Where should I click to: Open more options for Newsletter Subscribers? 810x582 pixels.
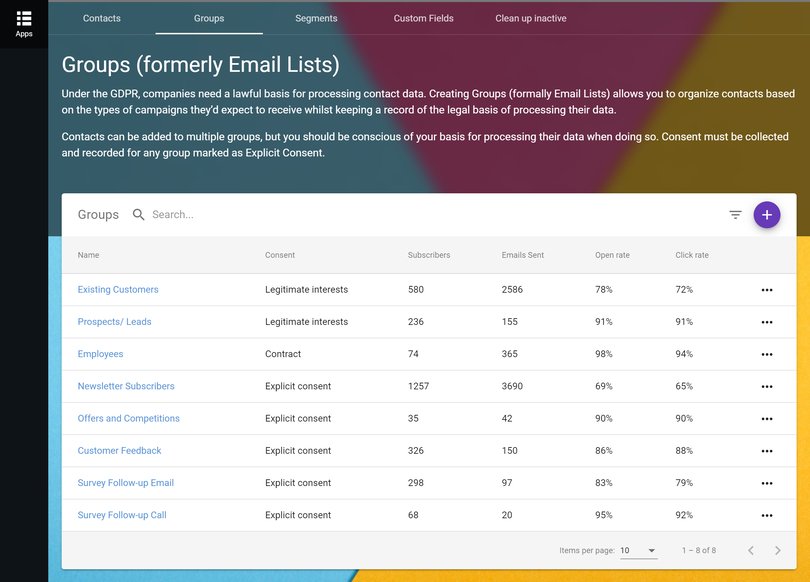767,386
